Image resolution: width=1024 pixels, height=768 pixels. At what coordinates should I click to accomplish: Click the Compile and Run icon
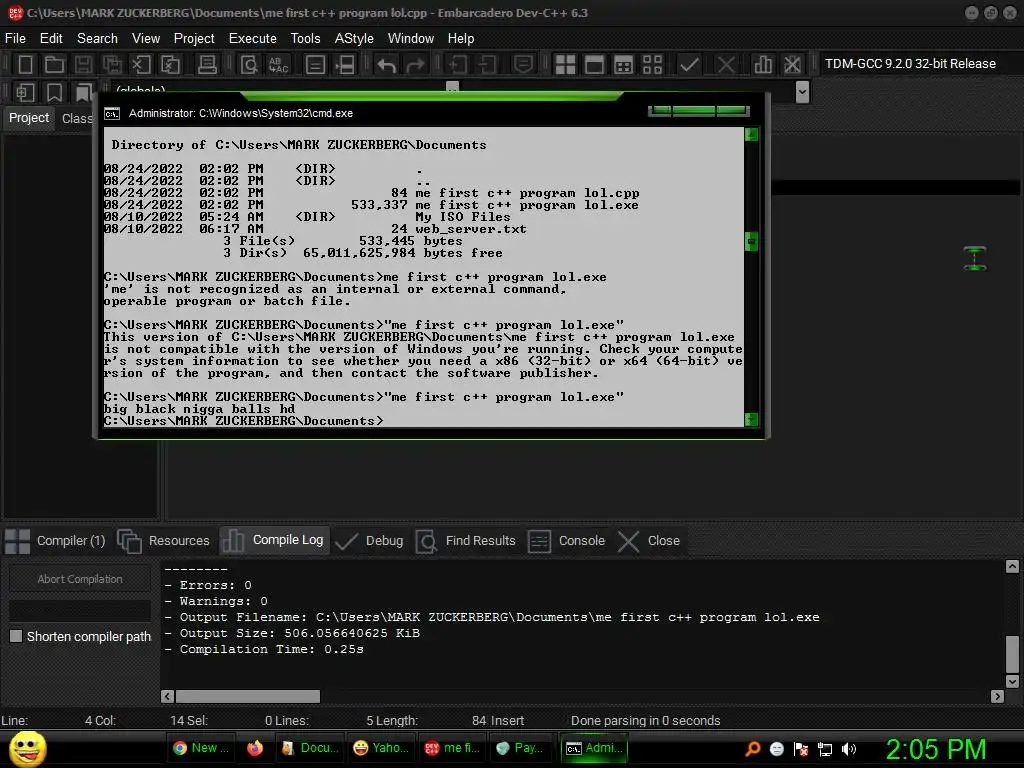point(624,64)
